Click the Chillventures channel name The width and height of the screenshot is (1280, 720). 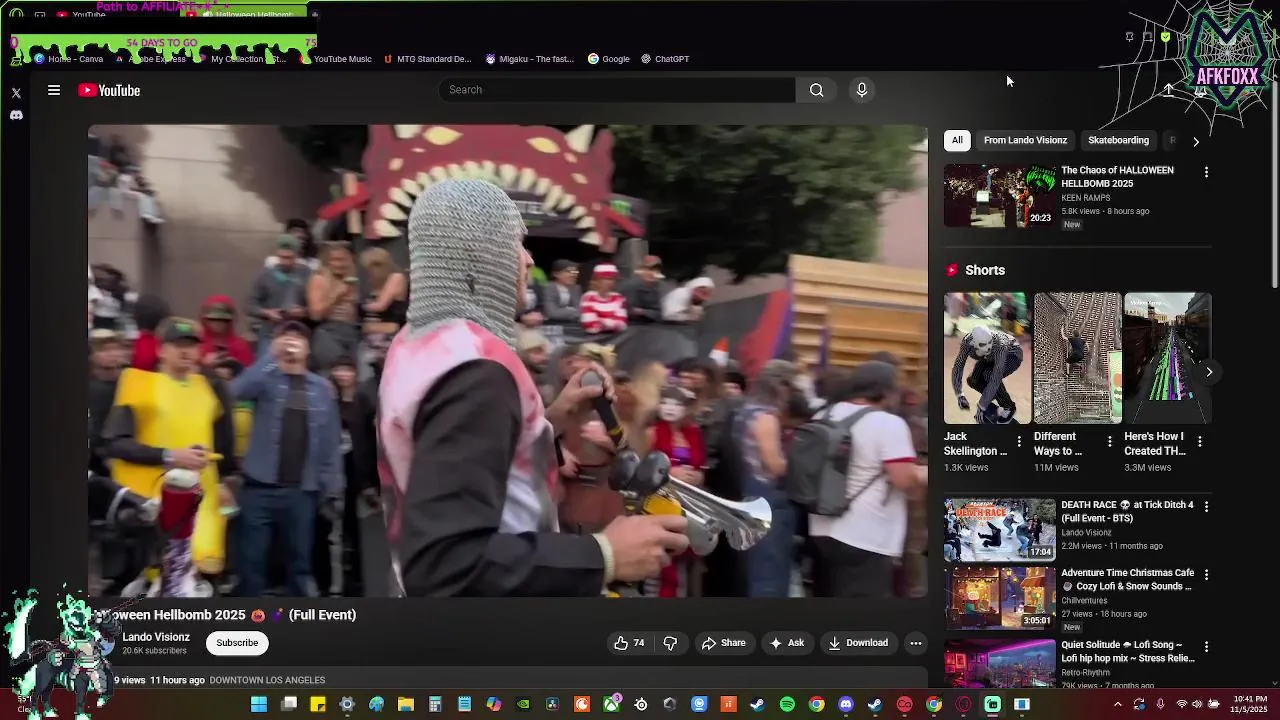[x=1085, y=601]
